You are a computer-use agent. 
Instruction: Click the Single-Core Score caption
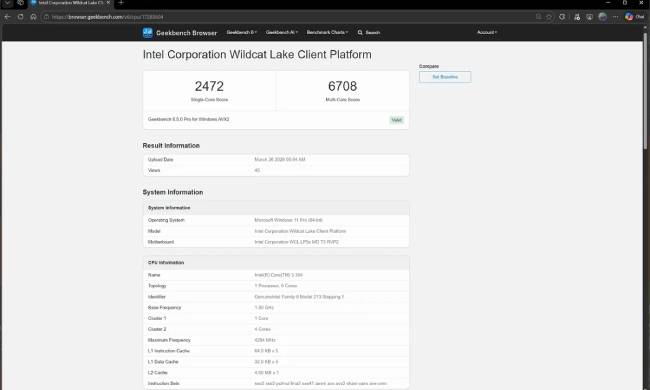(x=209, y=100)
